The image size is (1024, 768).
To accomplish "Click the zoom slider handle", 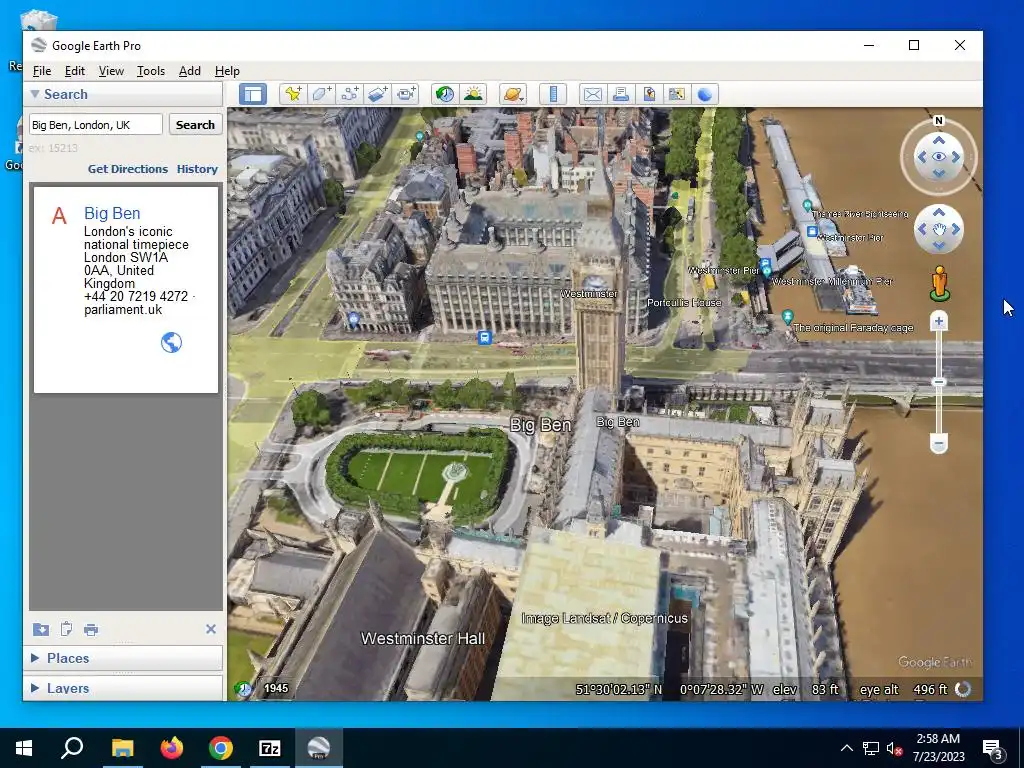I will click(x=938, y=382).
